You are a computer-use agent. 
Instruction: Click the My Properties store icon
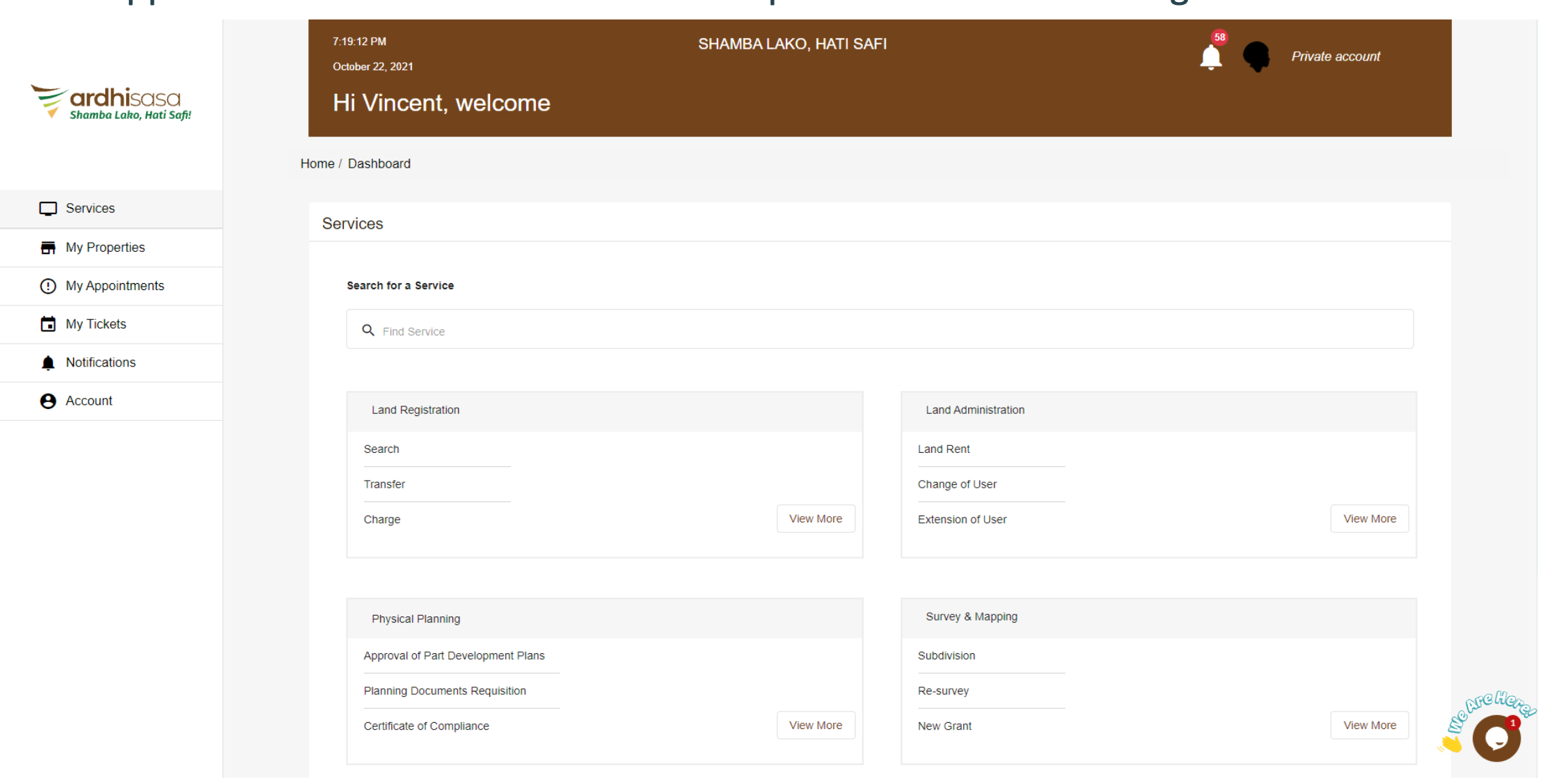click(48, 248)
